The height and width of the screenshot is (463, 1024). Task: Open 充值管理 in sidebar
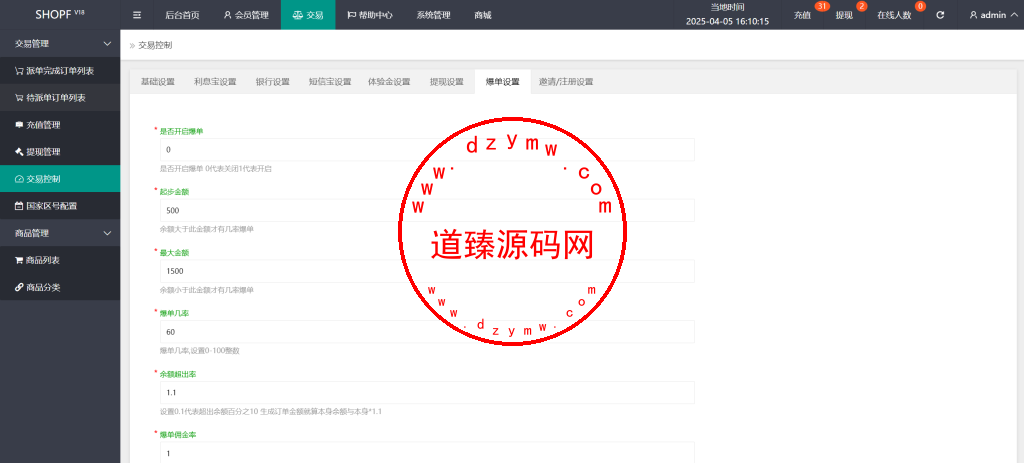(60, 125)
